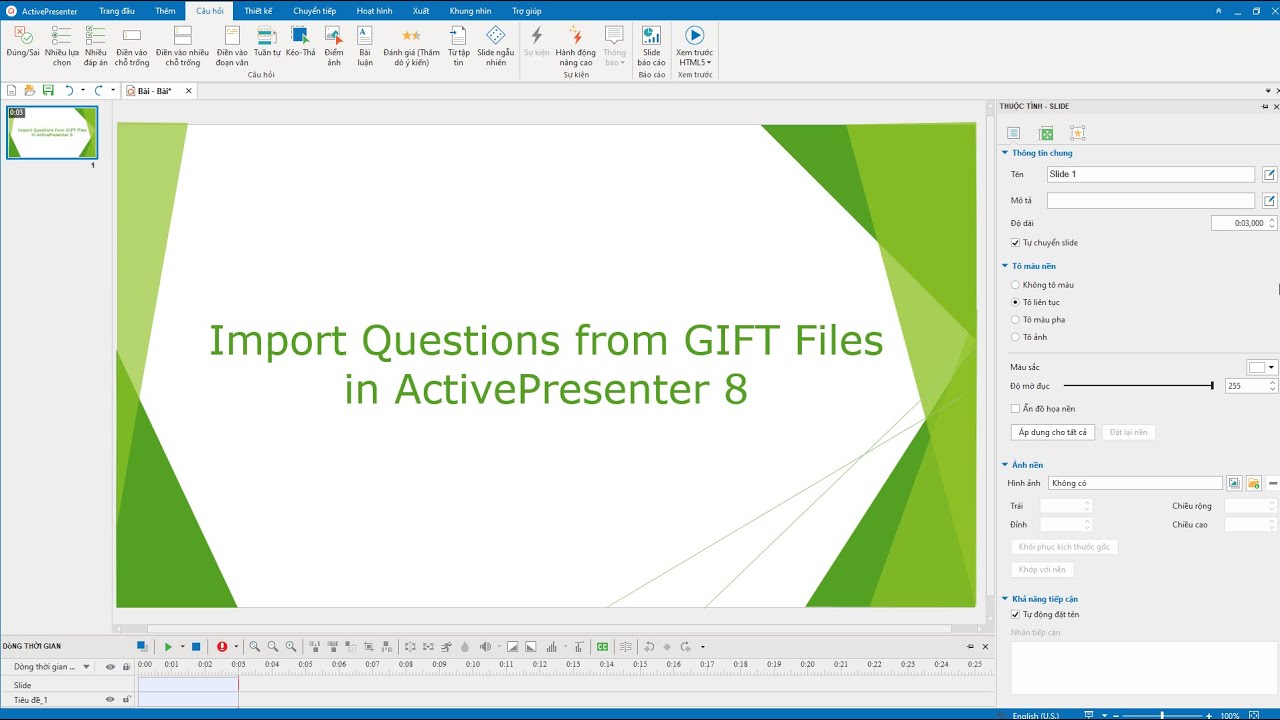Screen dimensions: 1280x720
Task: Select Tô màu pha option
Action: 1016,320
